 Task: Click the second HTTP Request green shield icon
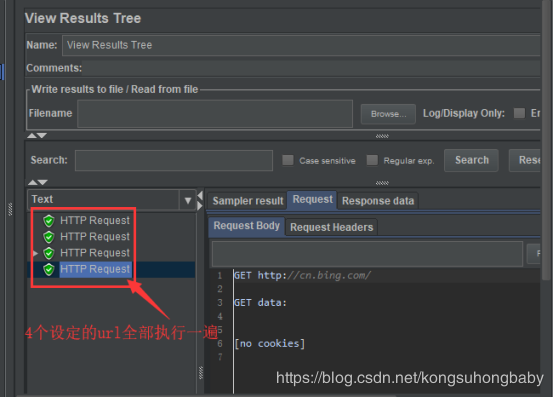point(49,237)
